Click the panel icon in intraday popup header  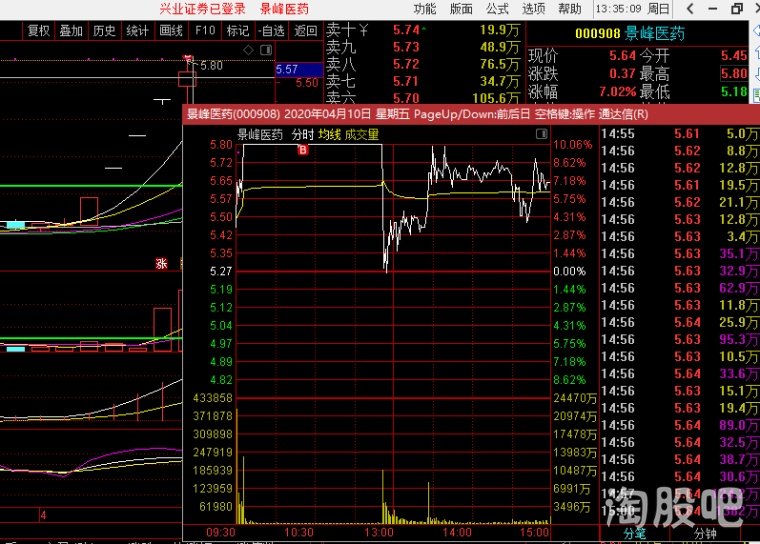(541, 134)
